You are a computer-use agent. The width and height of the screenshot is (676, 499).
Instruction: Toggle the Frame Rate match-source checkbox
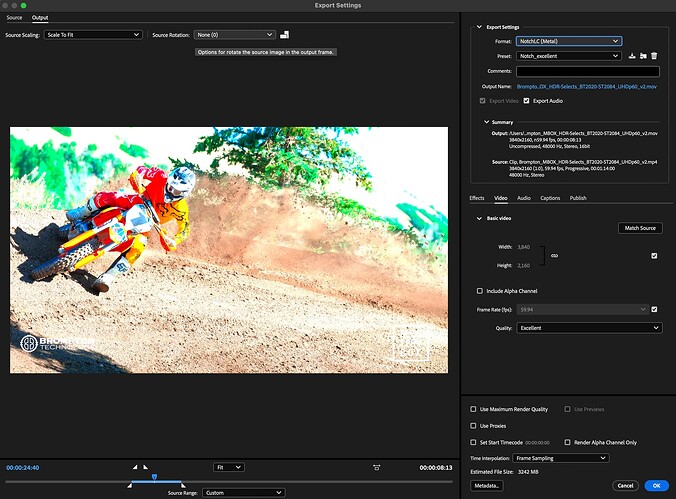[x=654, y=309]
